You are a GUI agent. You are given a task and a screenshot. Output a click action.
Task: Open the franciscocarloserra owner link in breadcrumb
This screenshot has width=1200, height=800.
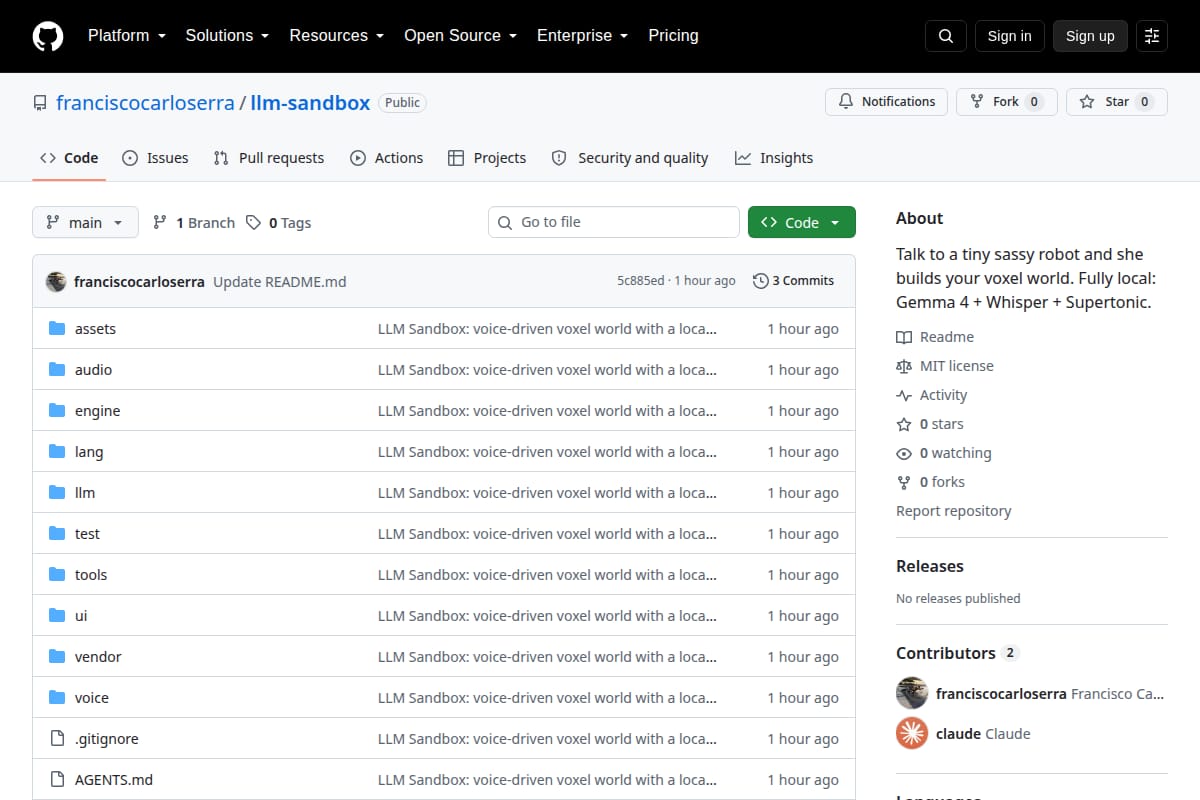(145, 103)
